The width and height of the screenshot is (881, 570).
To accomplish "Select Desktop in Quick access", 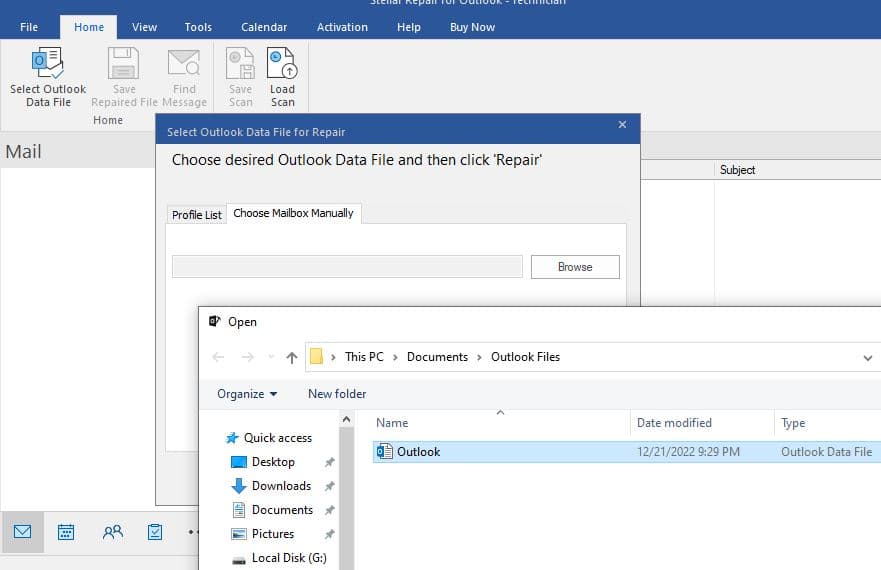I will [273, 462].
